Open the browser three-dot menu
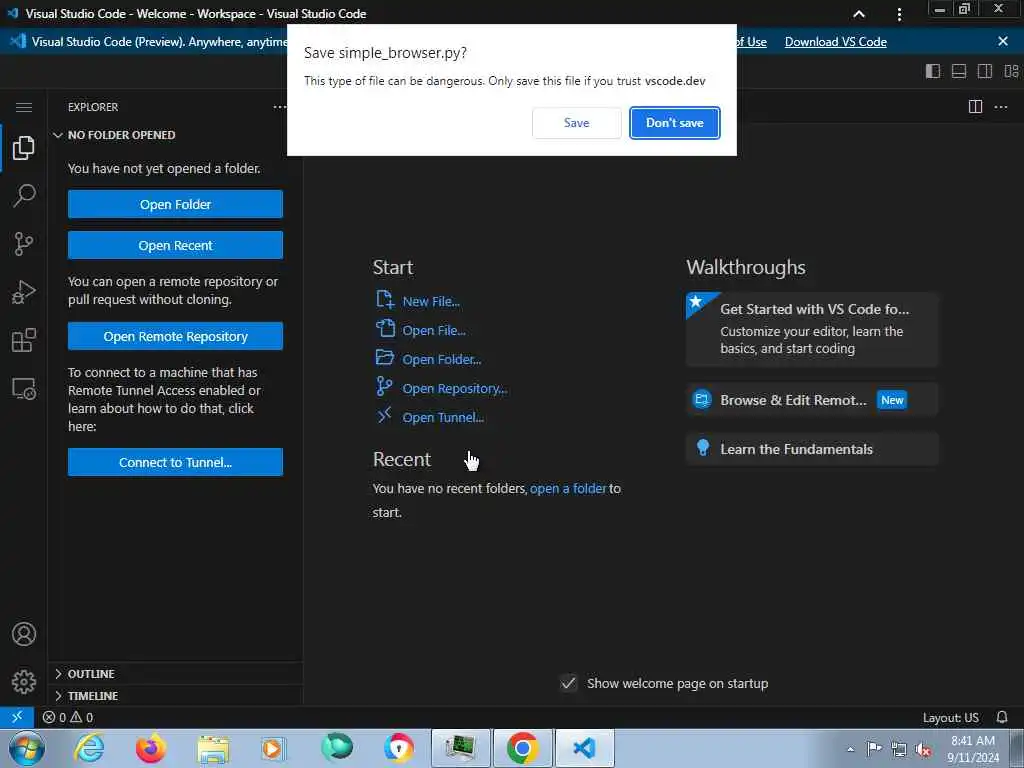1024x768 pixels. click(899, 14)
